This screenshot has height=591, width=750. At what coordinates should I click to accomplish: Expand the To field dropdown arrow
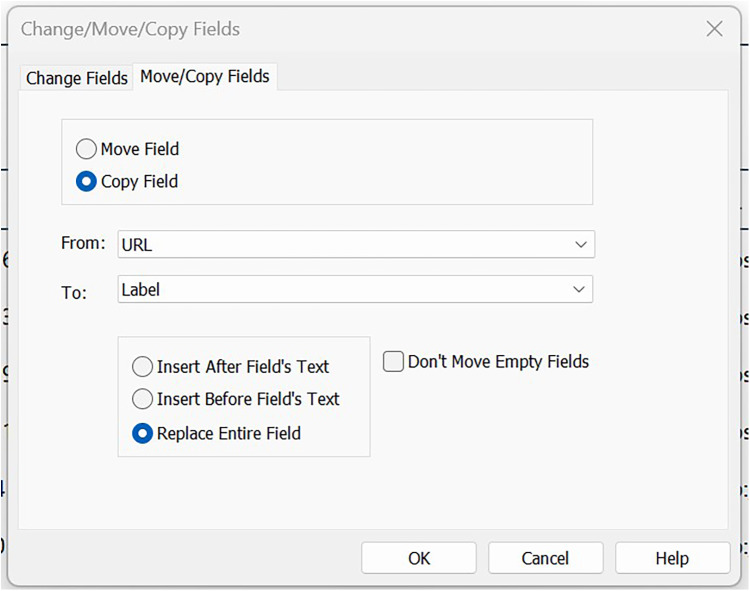coord(579,289)
